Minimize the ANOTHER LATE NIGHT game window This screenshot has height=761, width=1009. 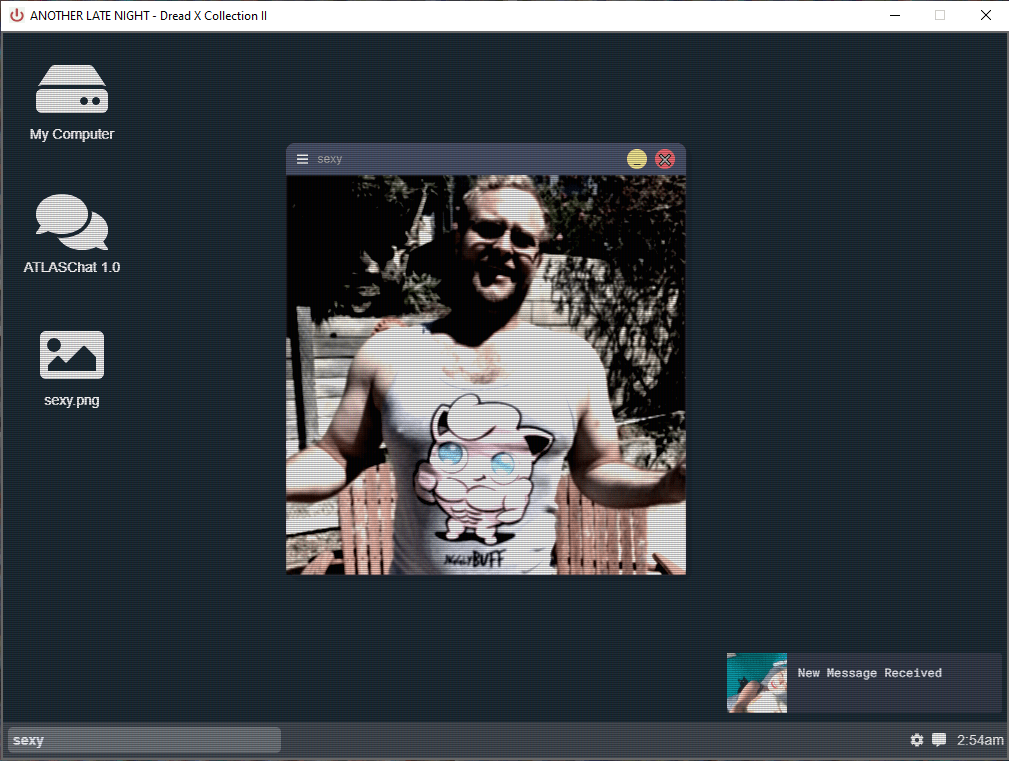(893, 15)
